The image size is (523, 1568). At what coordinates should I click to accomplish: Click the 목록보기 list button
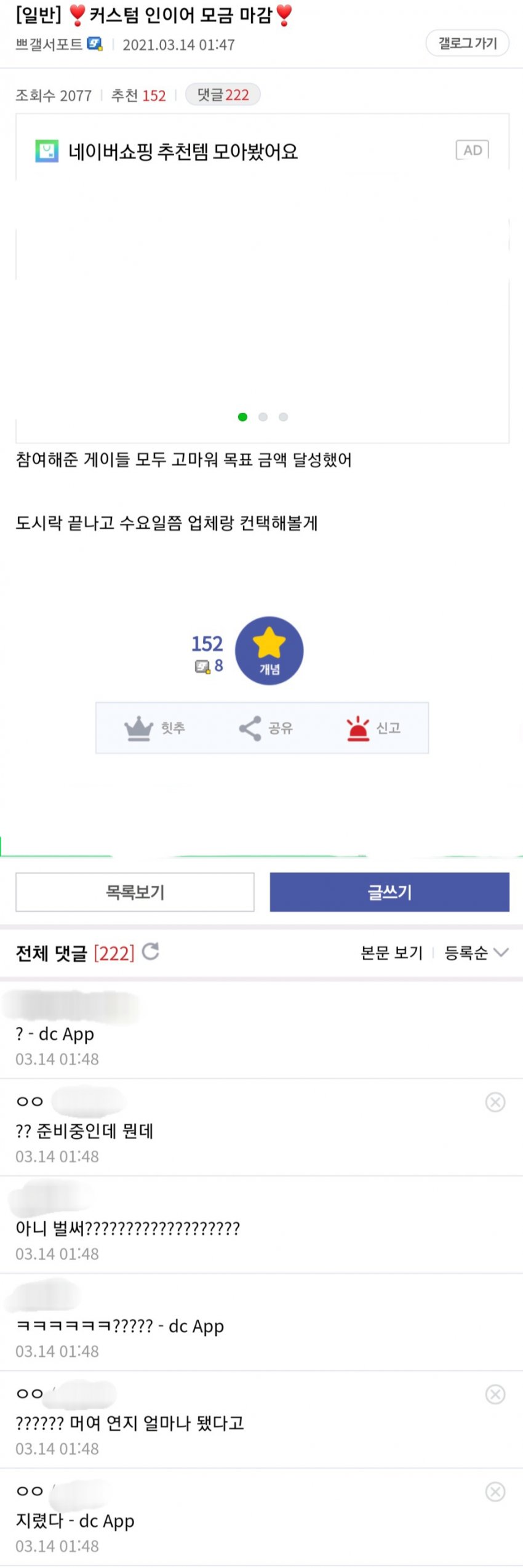(135, 891)
